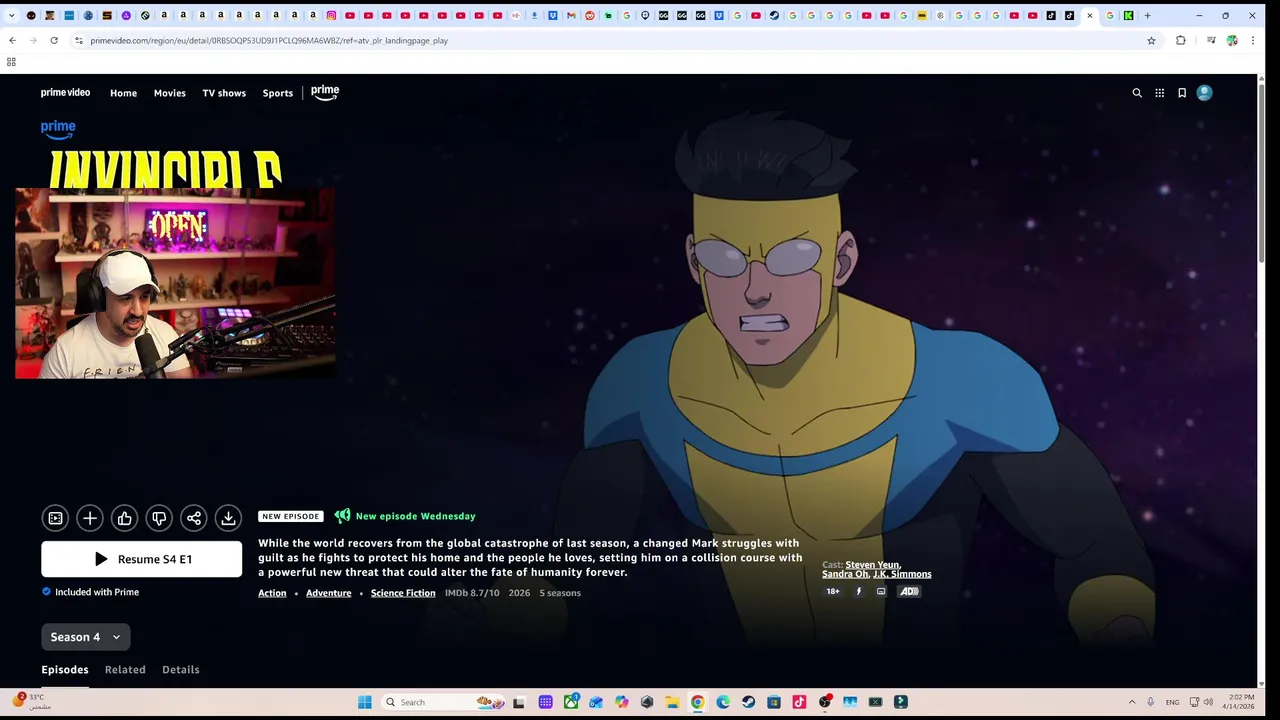Click the share icon
Image resolution: width=1280 pixels, height=720 pixels.
coord(194,518)
